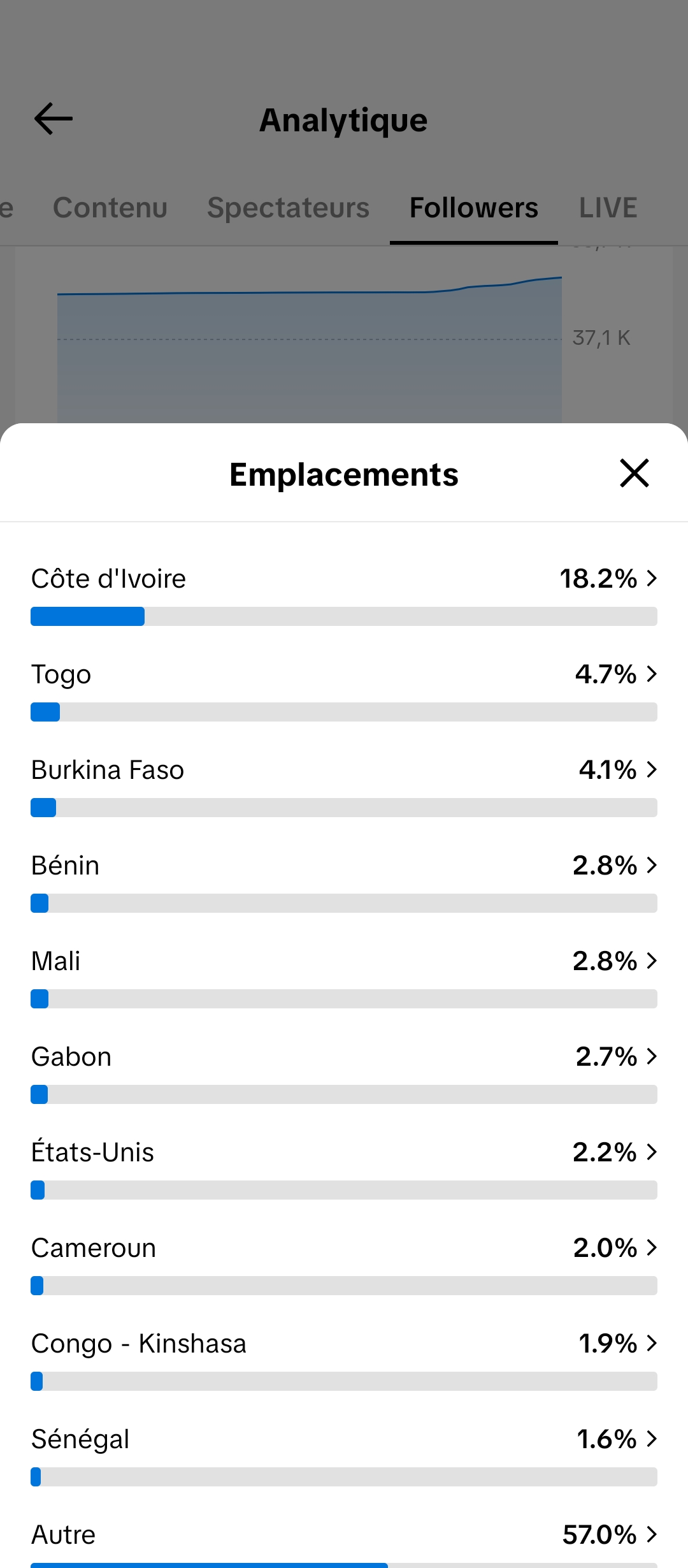Expand the Sénégal location chevron
Screen dimensions: 688x1568
tap(652, 1439)
